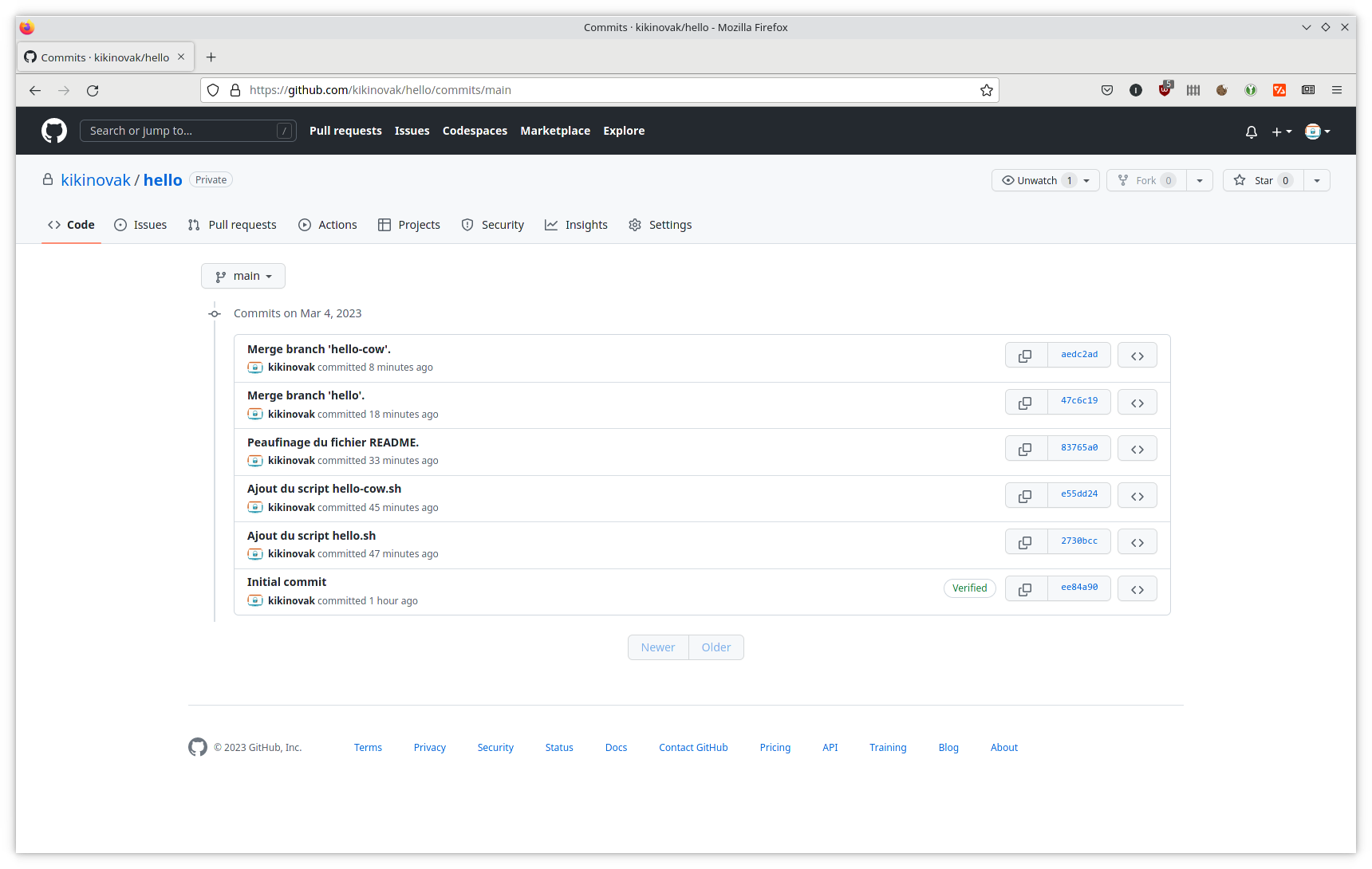Open Contact GitHub footer link
Screen dimensions: 1372x869
pyautogui.click(x=693, y=748)
